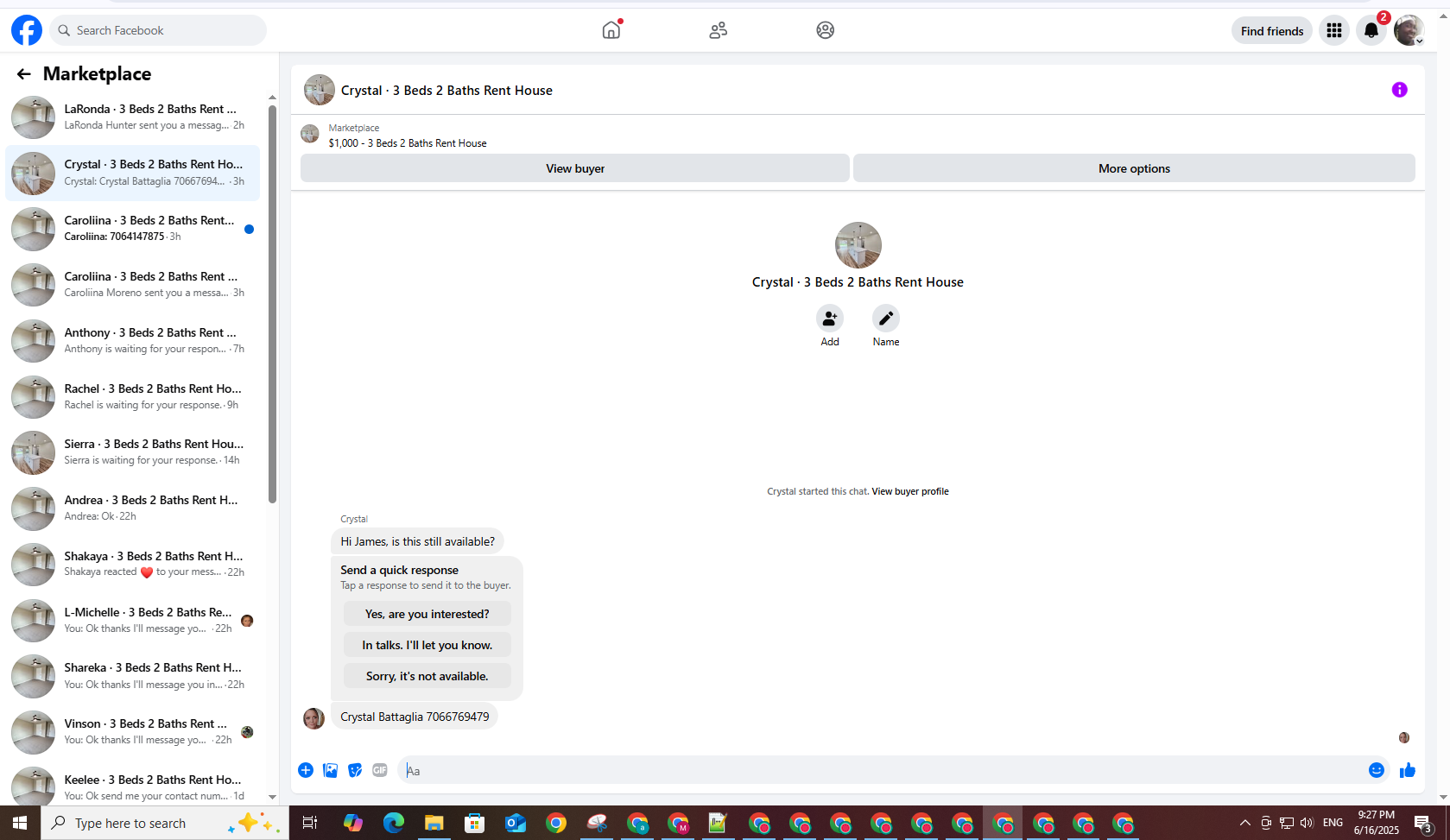1450x840 pixels.
Task: Select the Caroliina chat with number 7064147875
Action: pyautogui.click(x=133, y=228)
